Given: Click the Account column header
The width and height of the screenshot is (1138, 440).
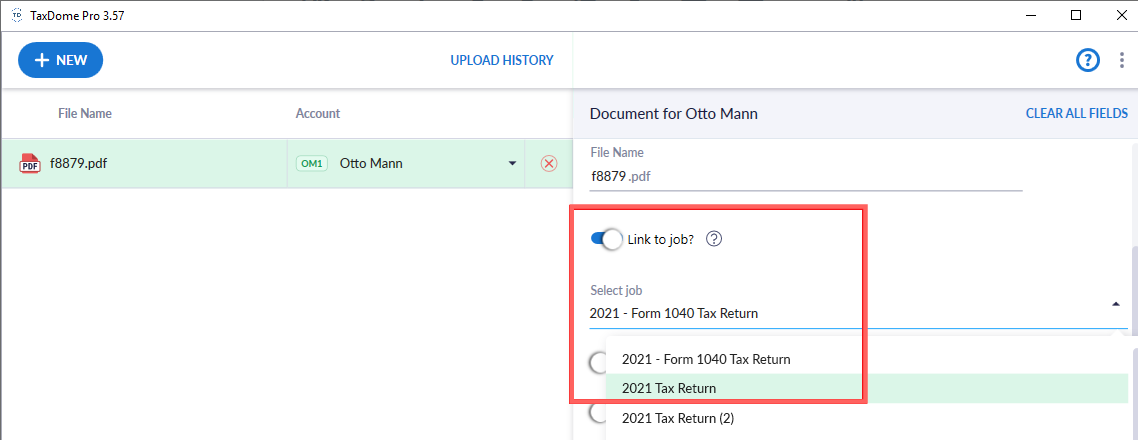Looking at the screenshot, I should click(318, 114).
